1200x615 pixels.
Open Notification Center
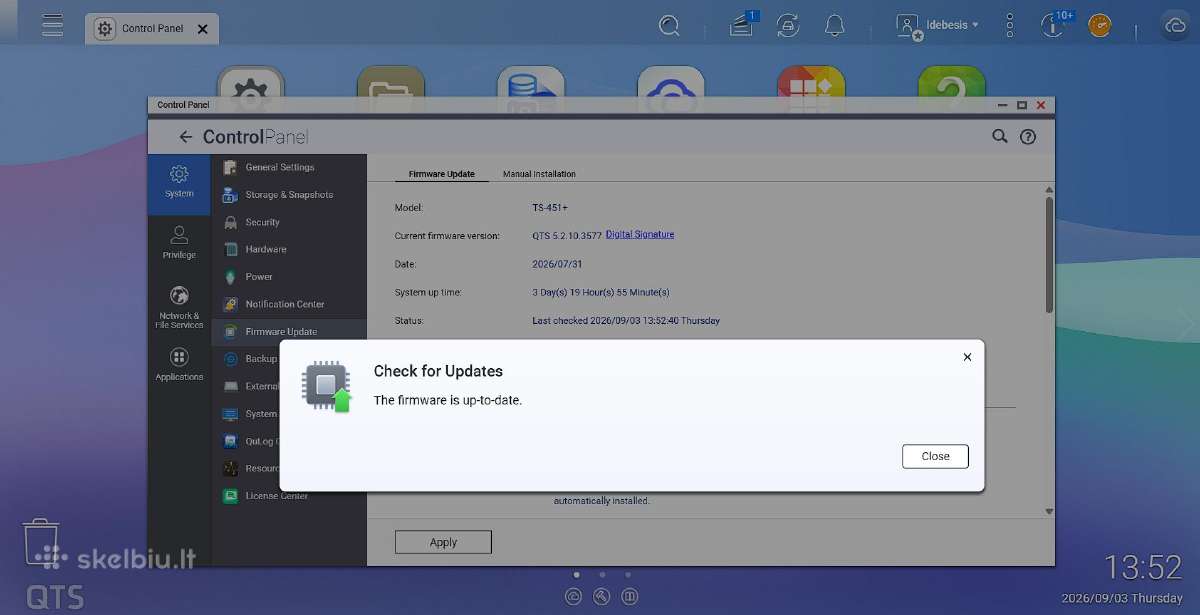click(x=289, y=304)
